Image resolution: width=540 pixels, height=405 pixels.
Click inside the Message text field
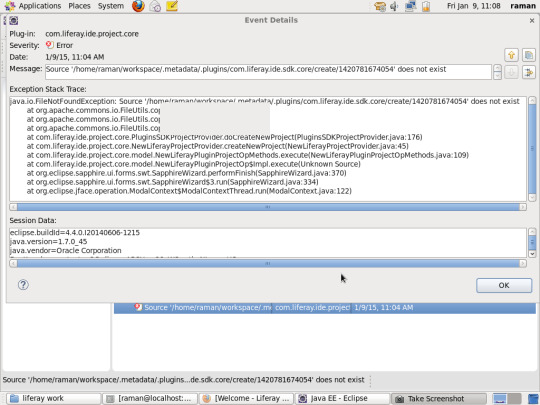click(268, 72)
